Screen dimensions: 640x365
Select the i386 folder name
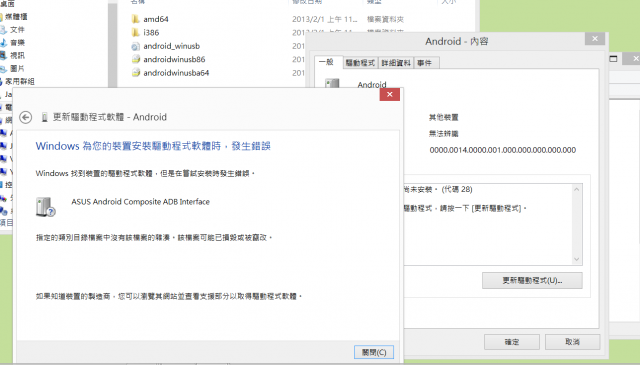click(x=151, y=33)
